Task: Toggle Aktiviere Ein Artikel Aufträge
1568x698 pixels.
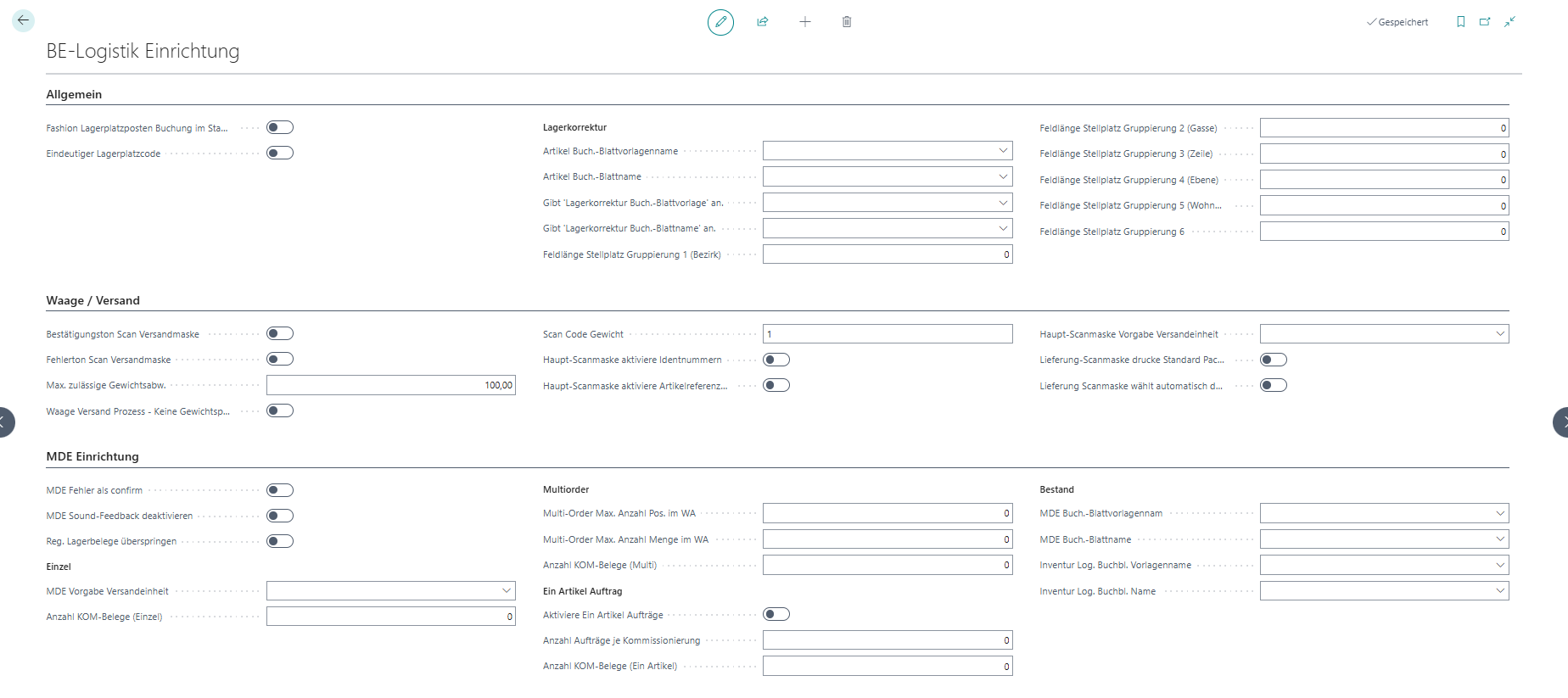Action: [x=776, y=615]
